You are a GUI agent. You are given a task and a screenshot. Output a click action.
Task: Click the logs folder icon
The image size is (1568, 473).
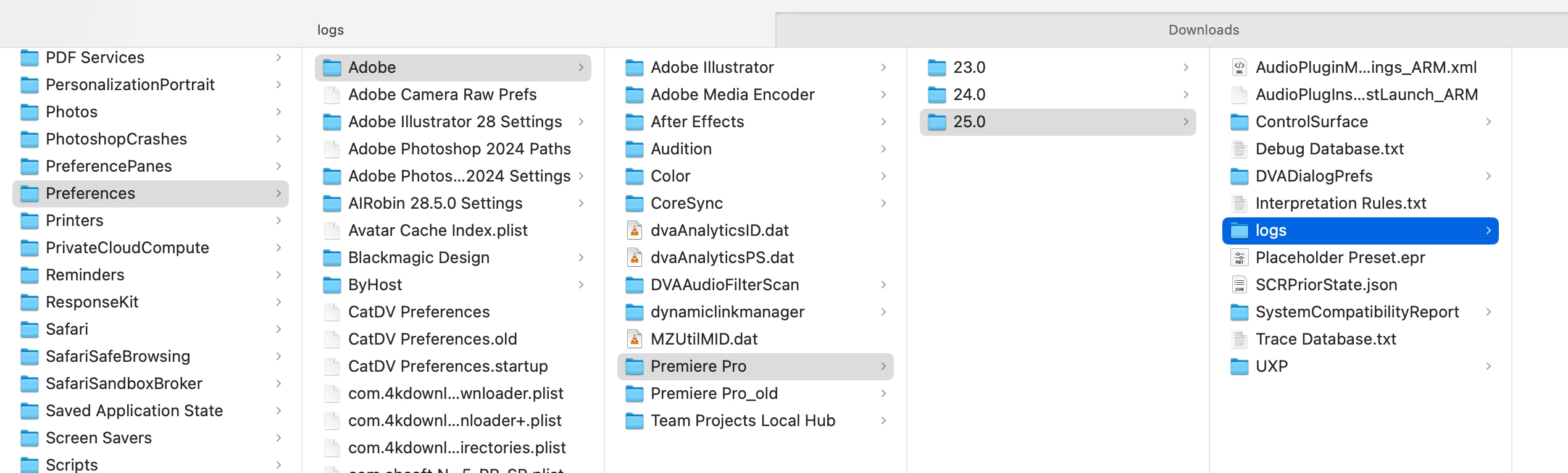[1240, 230]
